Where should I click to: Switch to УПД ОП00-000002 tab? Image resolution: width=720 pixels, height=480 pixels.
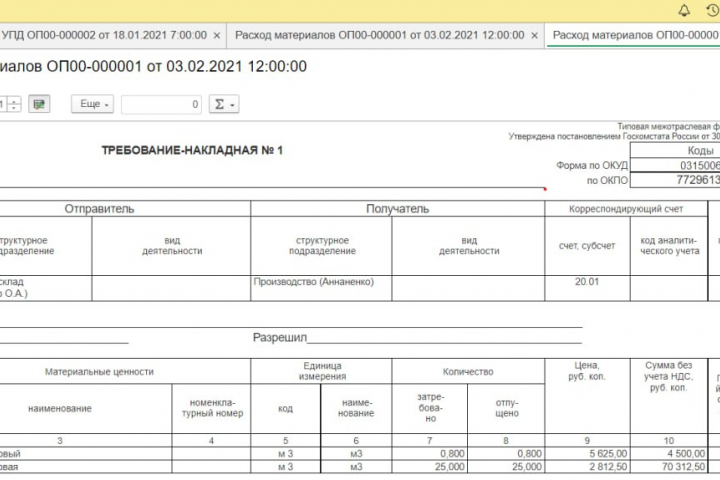click(104, 35)
